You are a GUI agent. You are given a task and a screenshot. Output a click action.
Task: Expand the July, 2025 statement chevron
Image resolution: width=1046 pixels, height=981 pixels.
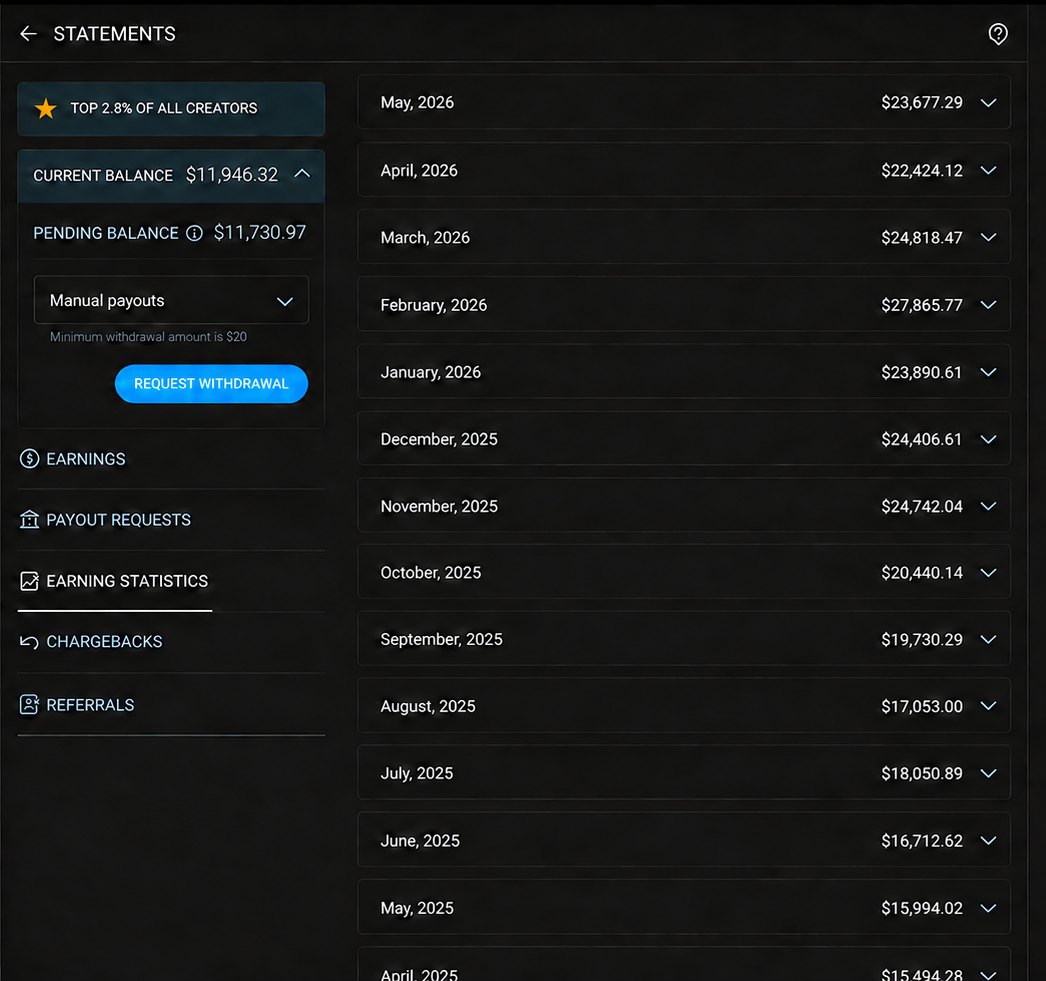point(988,773)
